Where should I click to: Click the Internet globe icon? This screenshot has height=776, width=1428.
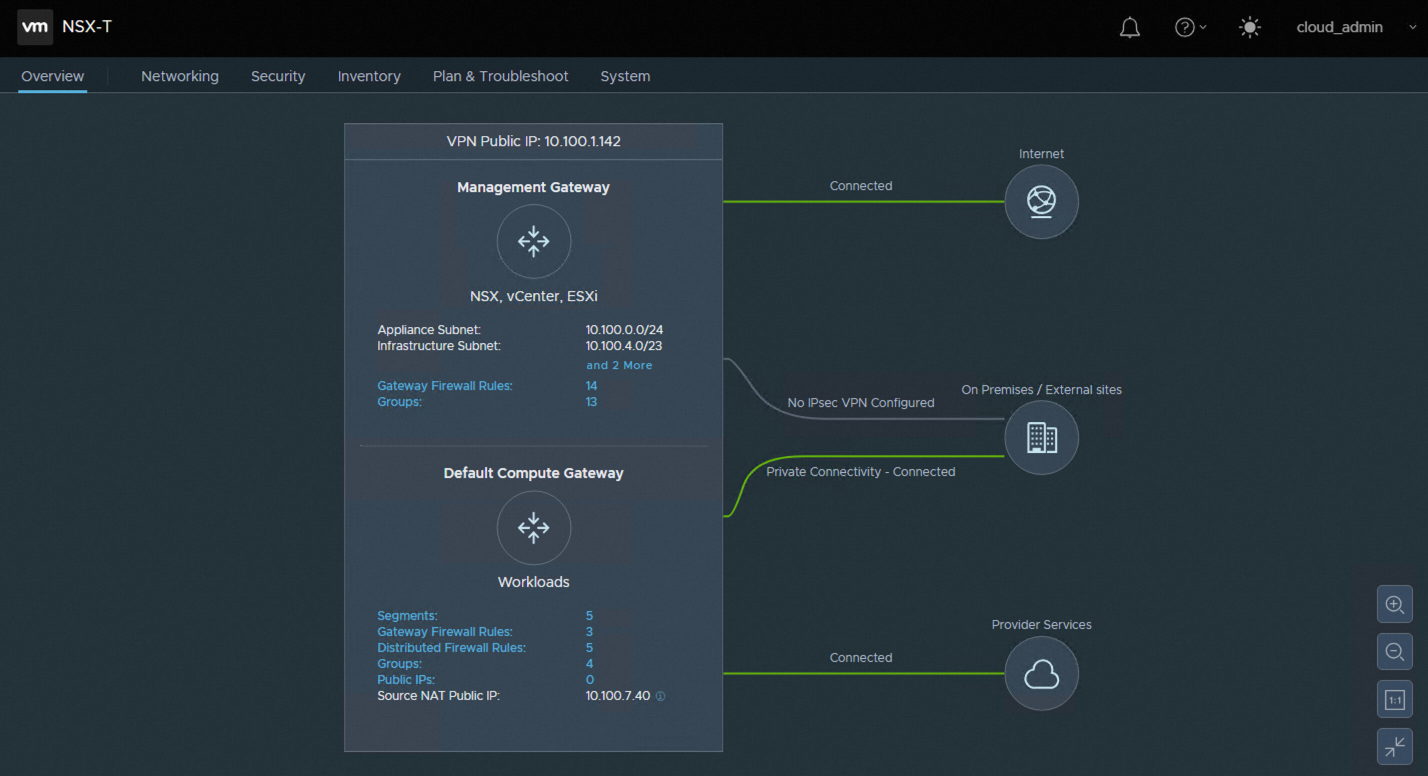tap(1041, 202)
